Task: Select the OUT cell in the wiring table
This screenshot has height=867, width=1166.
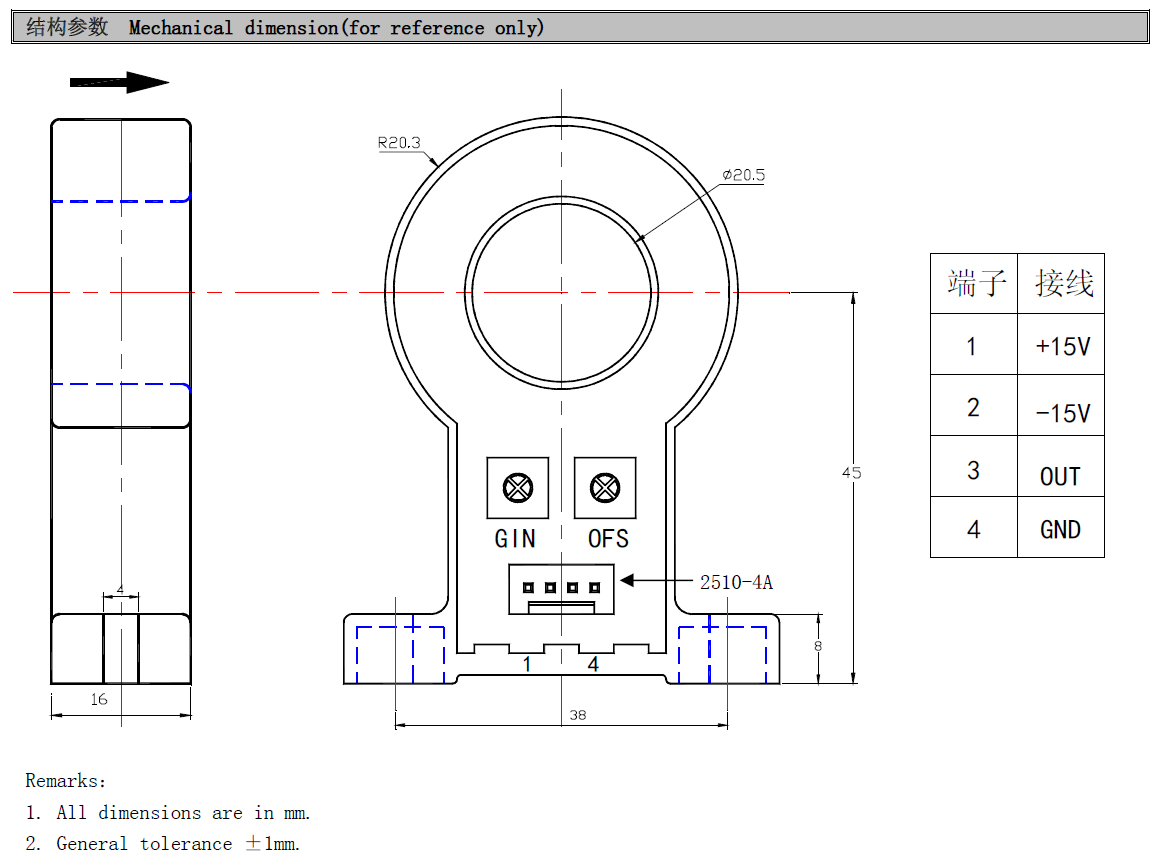Action: pos(1060,476)
